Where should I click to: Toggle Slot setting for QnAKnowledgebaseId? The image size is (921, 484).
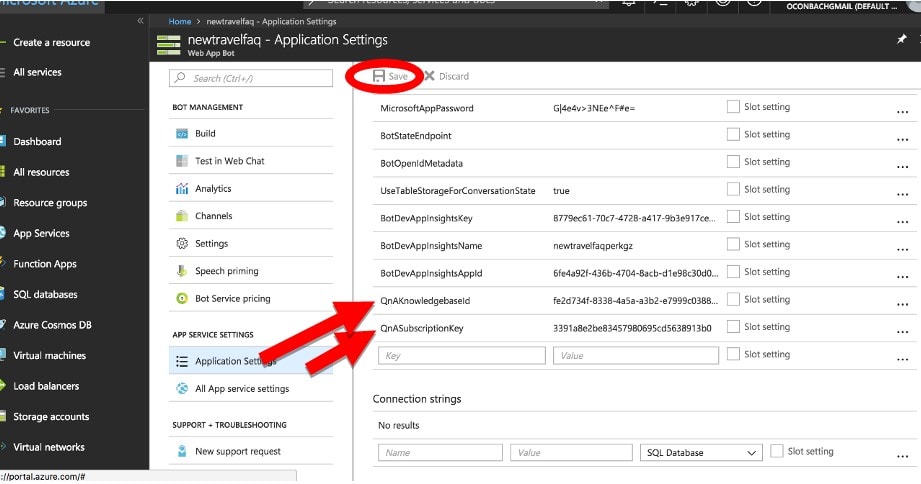[733, 299]
